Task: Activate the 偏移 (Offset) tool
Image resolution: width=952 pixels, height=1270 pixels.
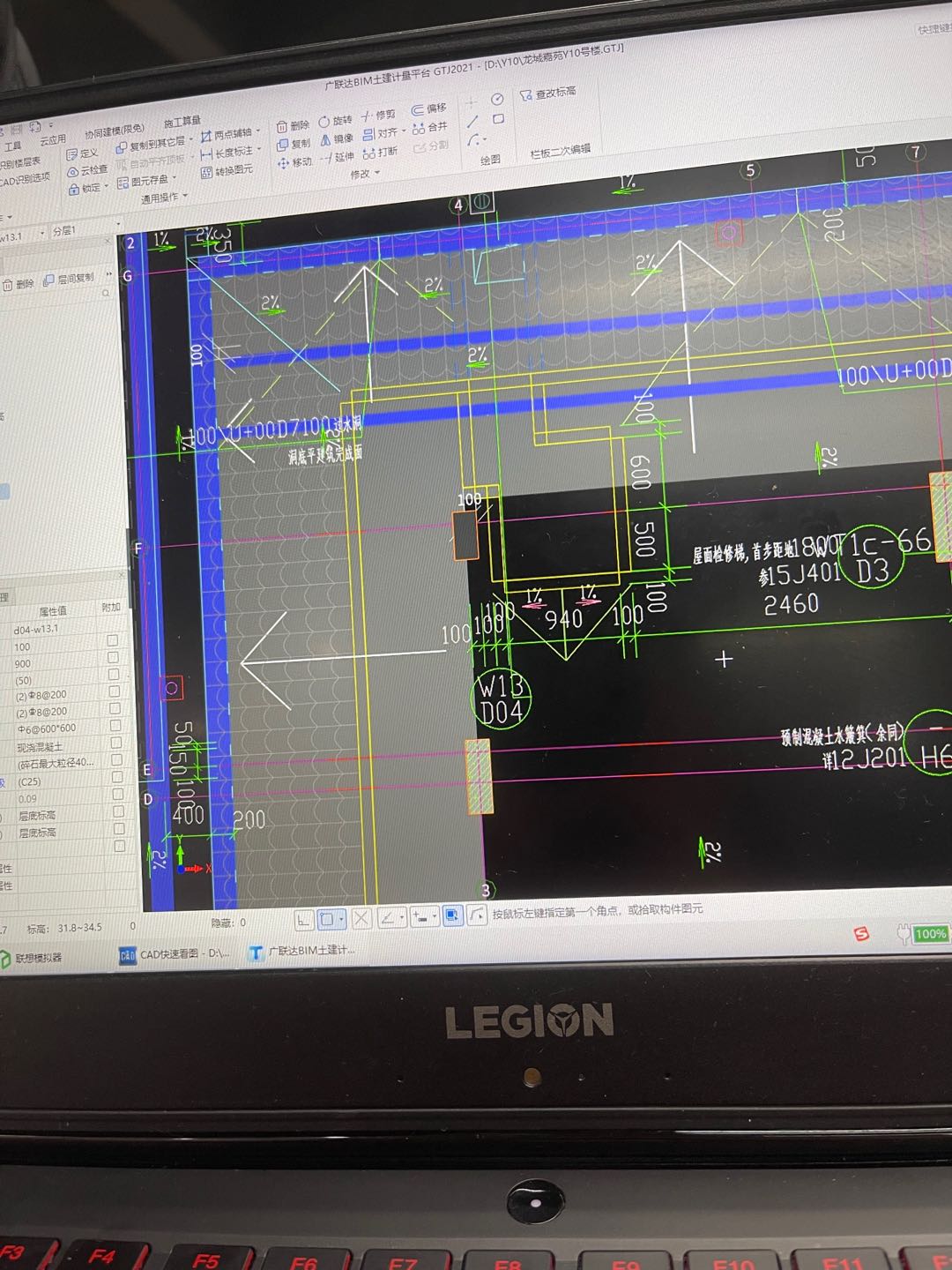Action: point(429,109)
